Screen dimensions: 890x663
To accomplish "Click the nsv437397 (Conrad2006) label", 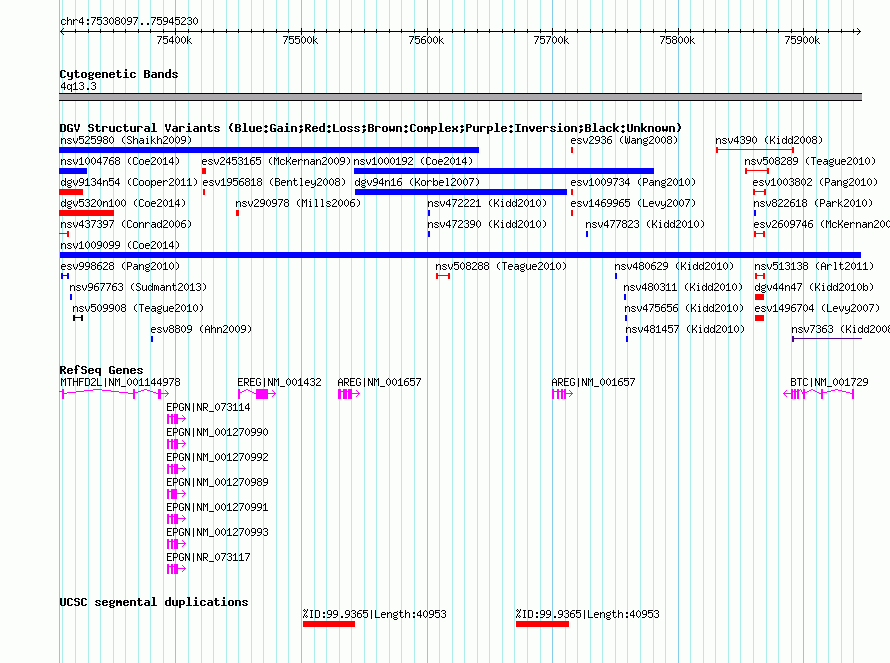I will 126,224.
